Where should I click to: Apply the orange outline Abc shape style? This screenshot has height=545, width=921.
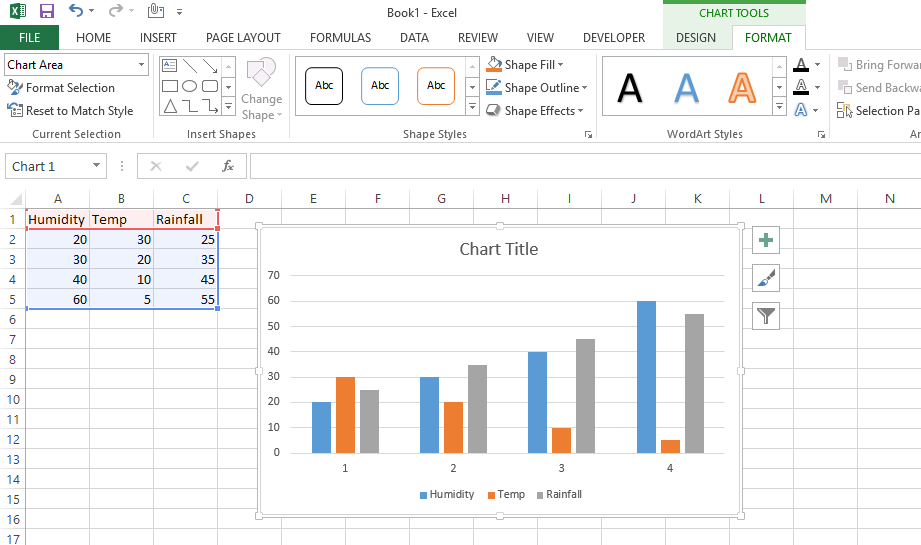coord(436,86)
